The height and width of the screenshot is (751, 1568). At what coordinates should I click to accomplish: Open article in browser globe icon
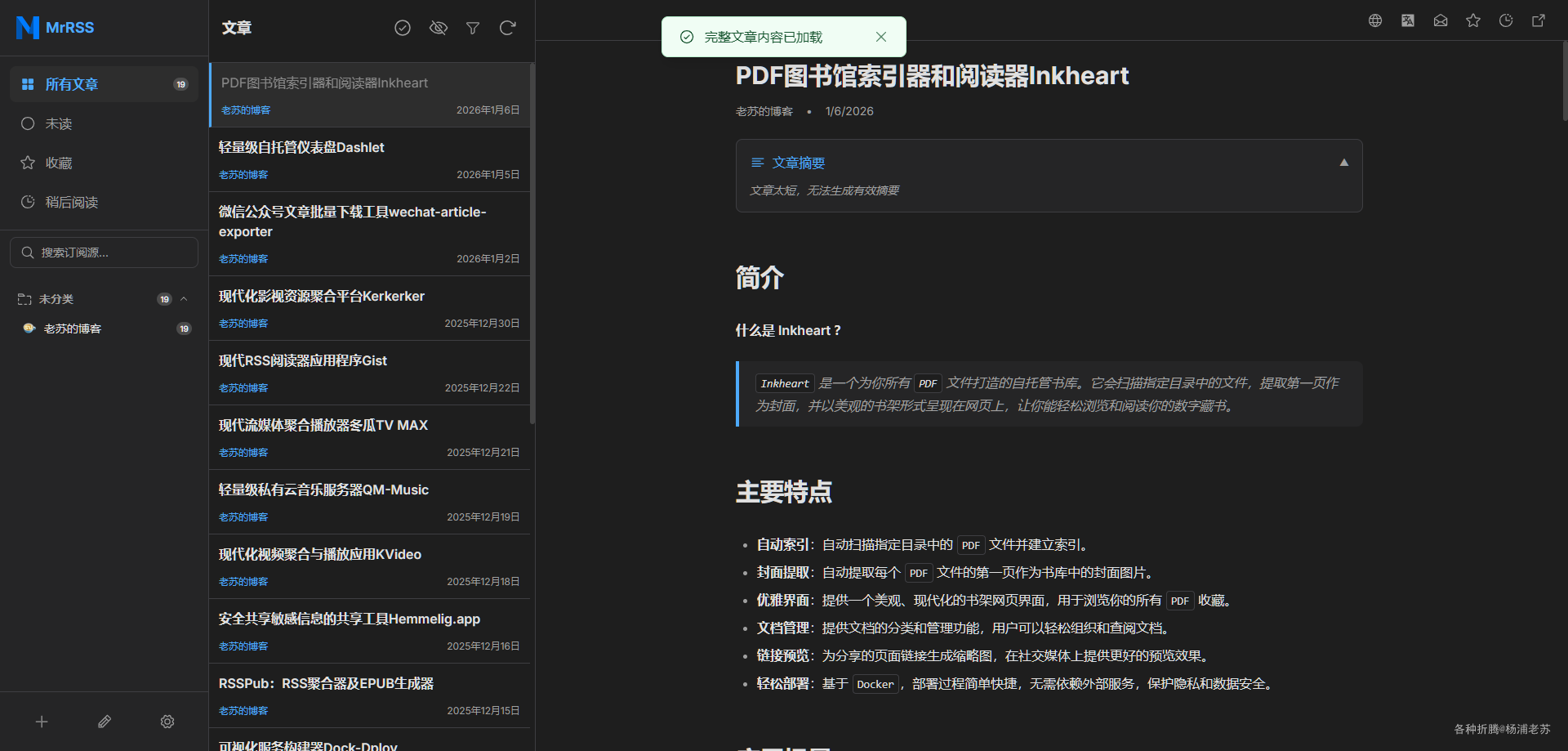pos(1375,20)
